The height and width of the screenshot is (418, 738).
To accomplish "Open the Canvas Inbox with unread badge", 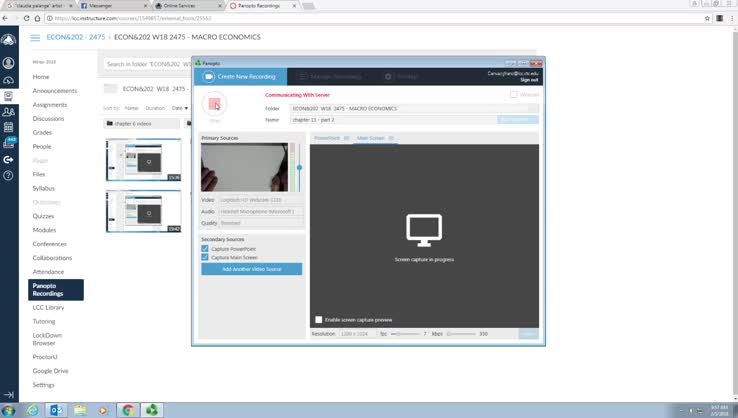I will (9, 143).
